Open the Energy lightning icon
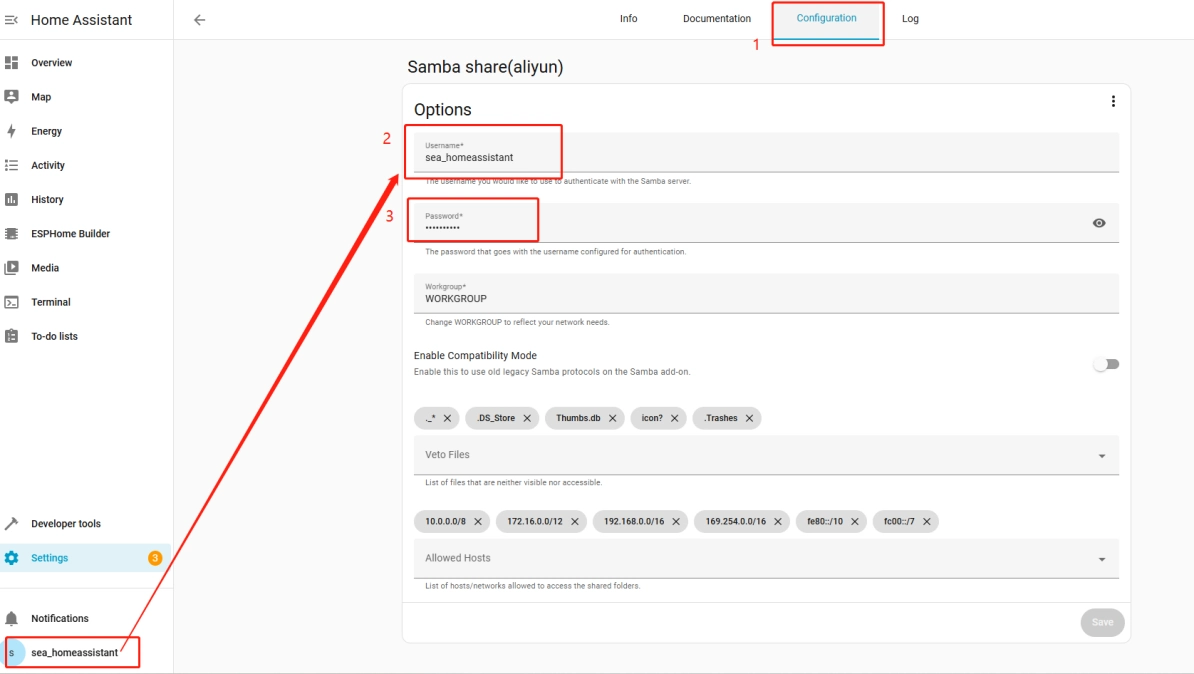Screen dimensions: 1194x674 click(x=12, y=131)
